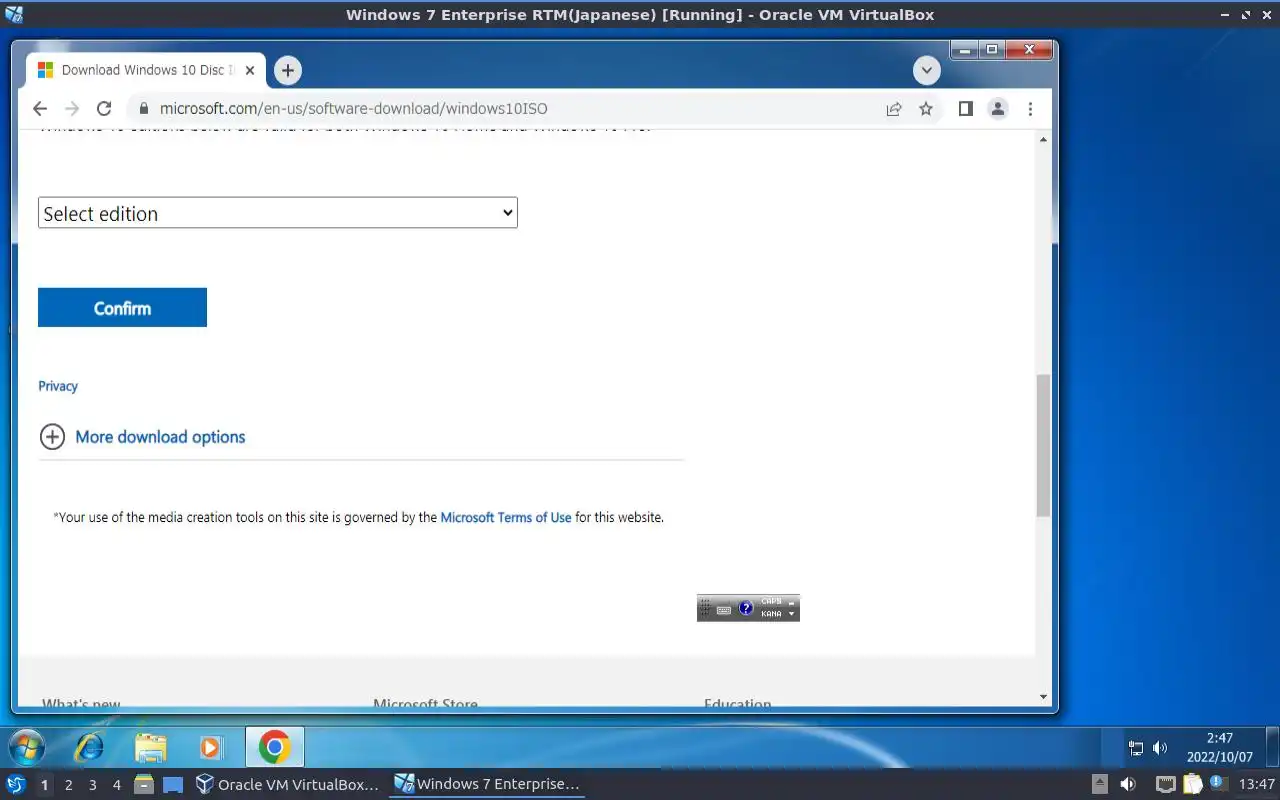Viewport: 1280px width, 800px height.
Task: Click Windows 7 volume tray icon
Action: (x=1160, y=748)
